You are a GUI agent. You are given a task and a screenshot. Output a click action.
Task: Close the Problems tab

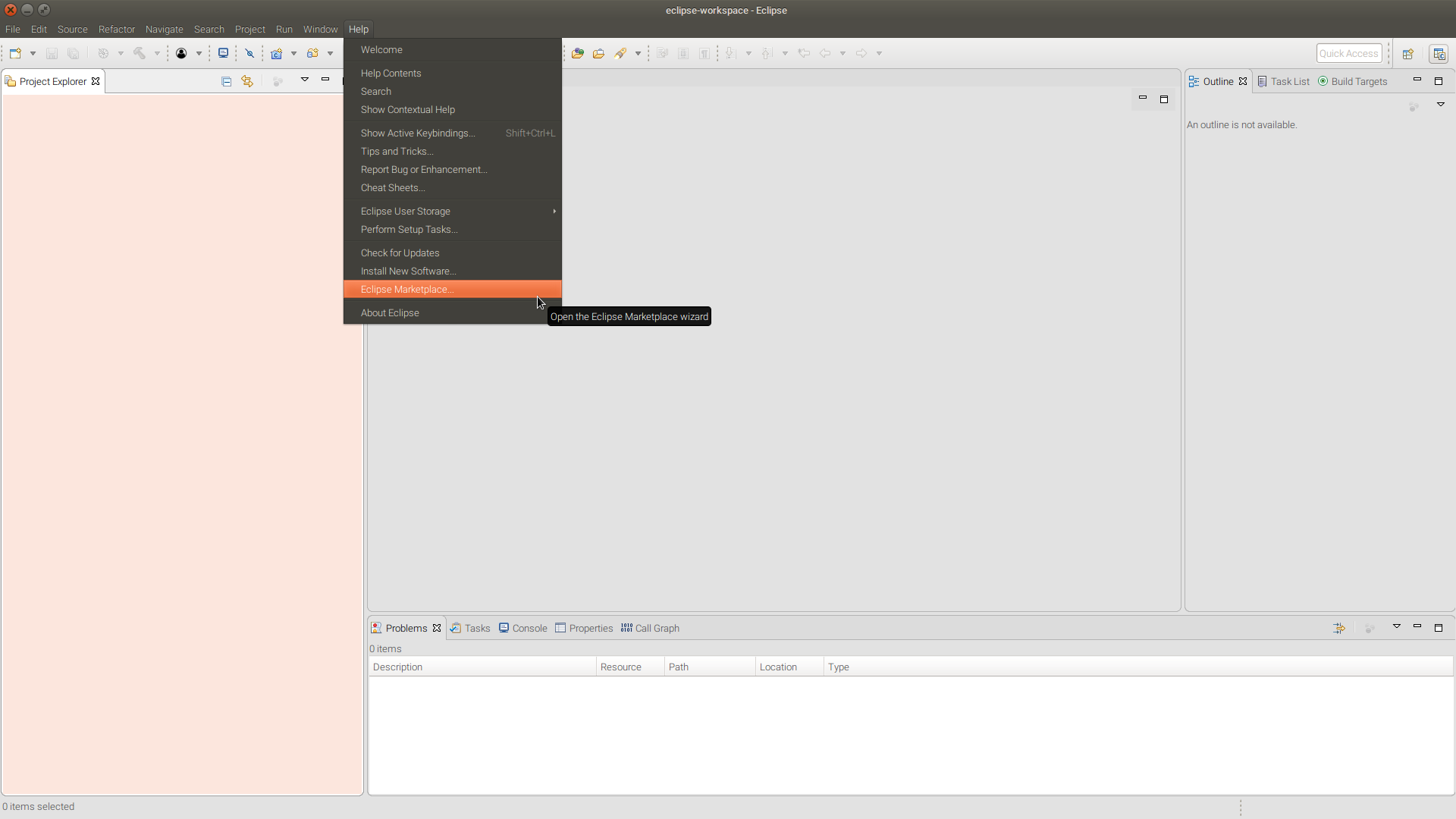437,628
